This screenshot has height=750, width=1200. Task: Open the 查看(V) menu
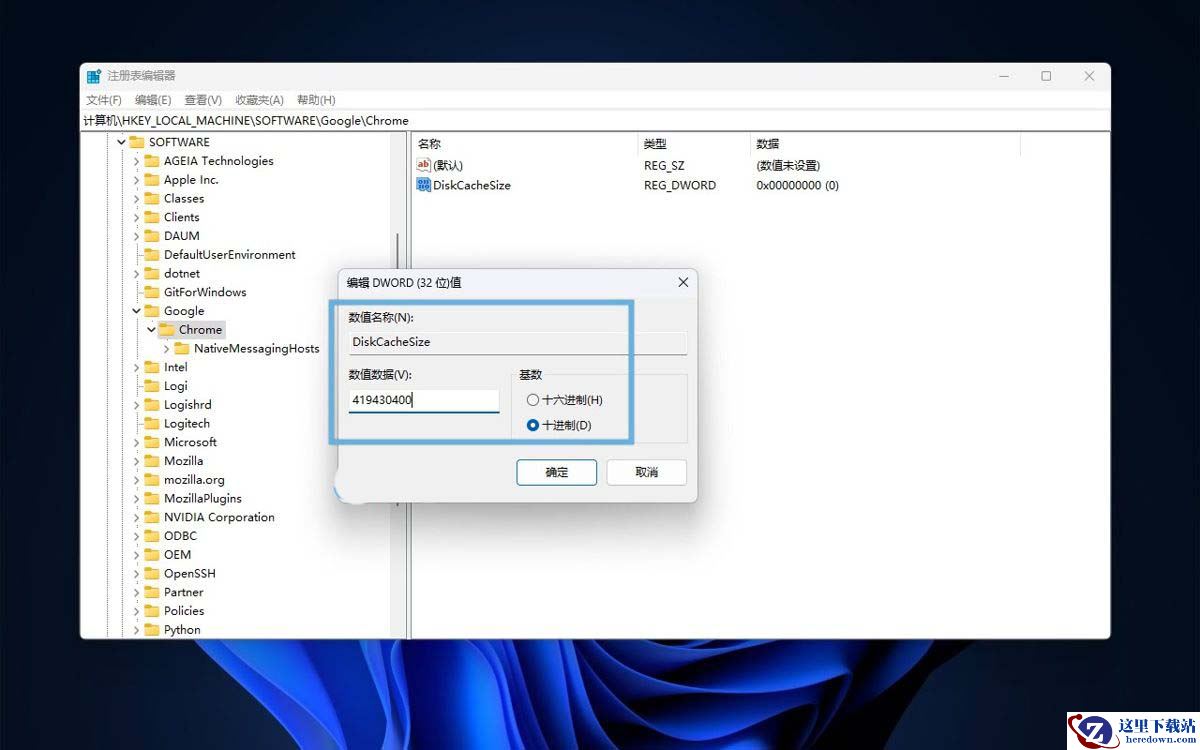[x=203, y=100]
